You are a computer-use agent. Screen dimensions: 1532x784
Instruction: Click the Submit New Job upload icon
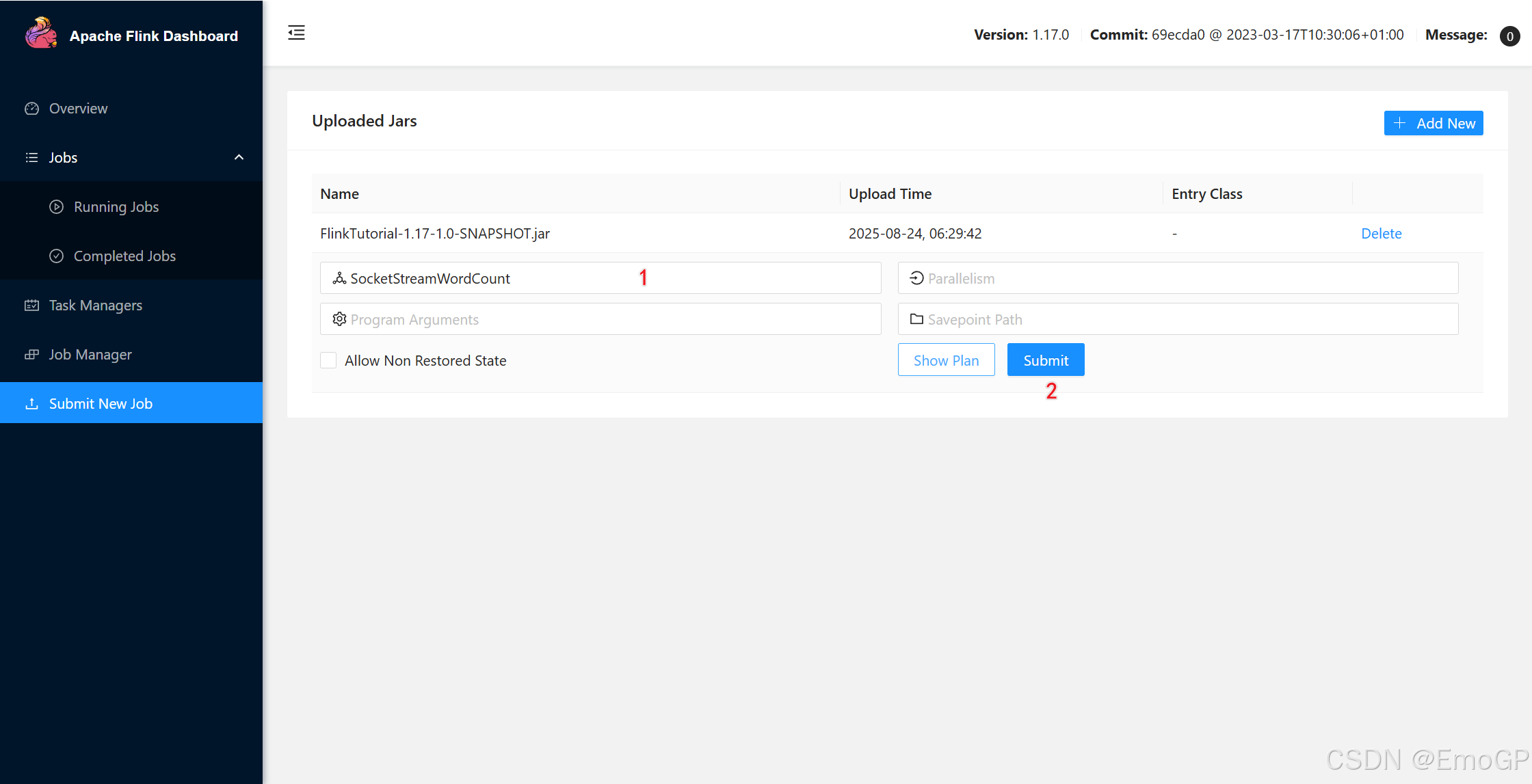point(31,404)
